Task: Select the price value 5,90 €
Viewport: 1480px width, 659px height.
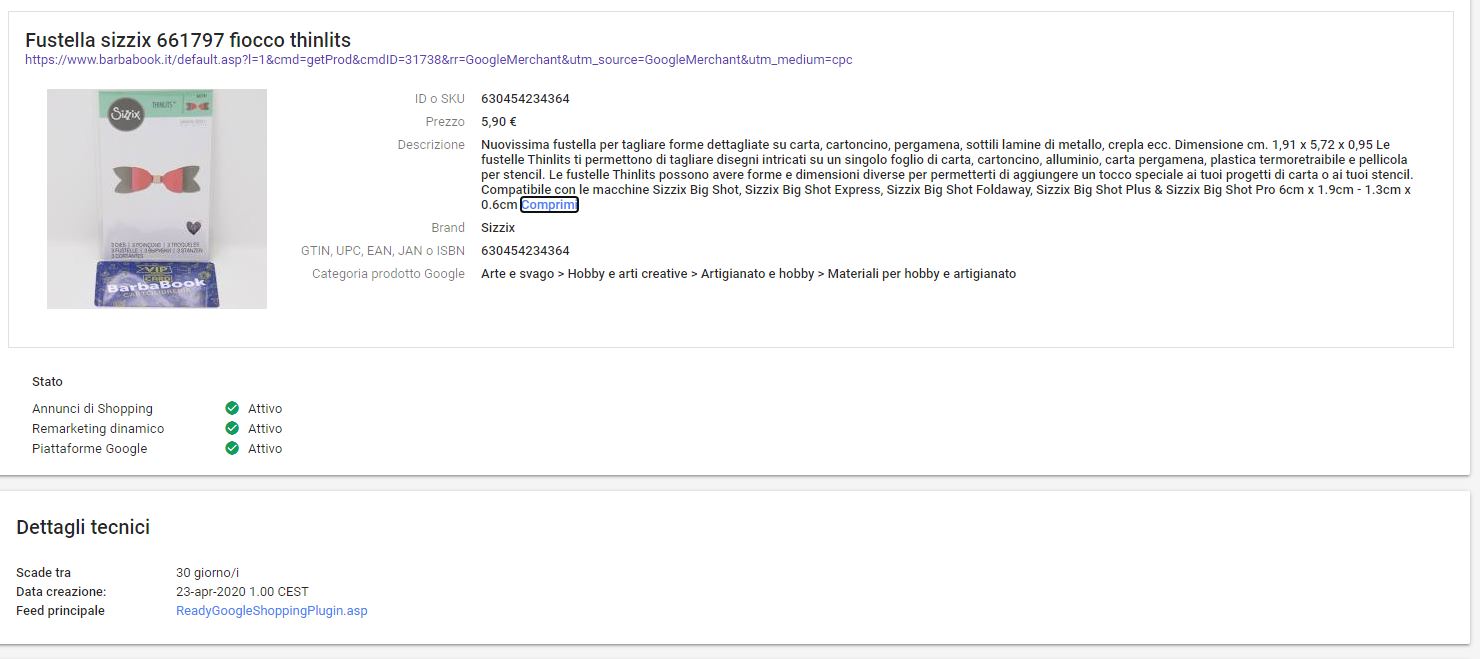Action: coord(499,122)
